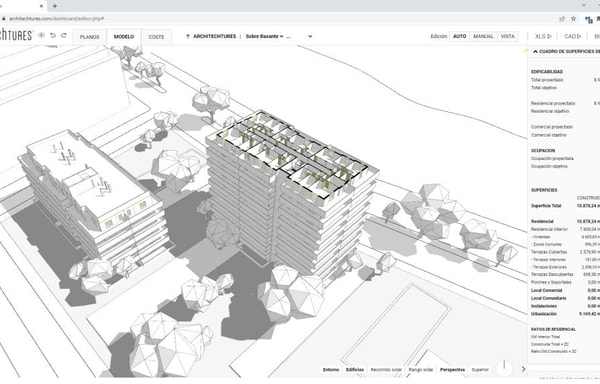Image resolution: width=600 pixels, height=384 pixels.
Task: Export model via XLS button
Action: point(543,36)
